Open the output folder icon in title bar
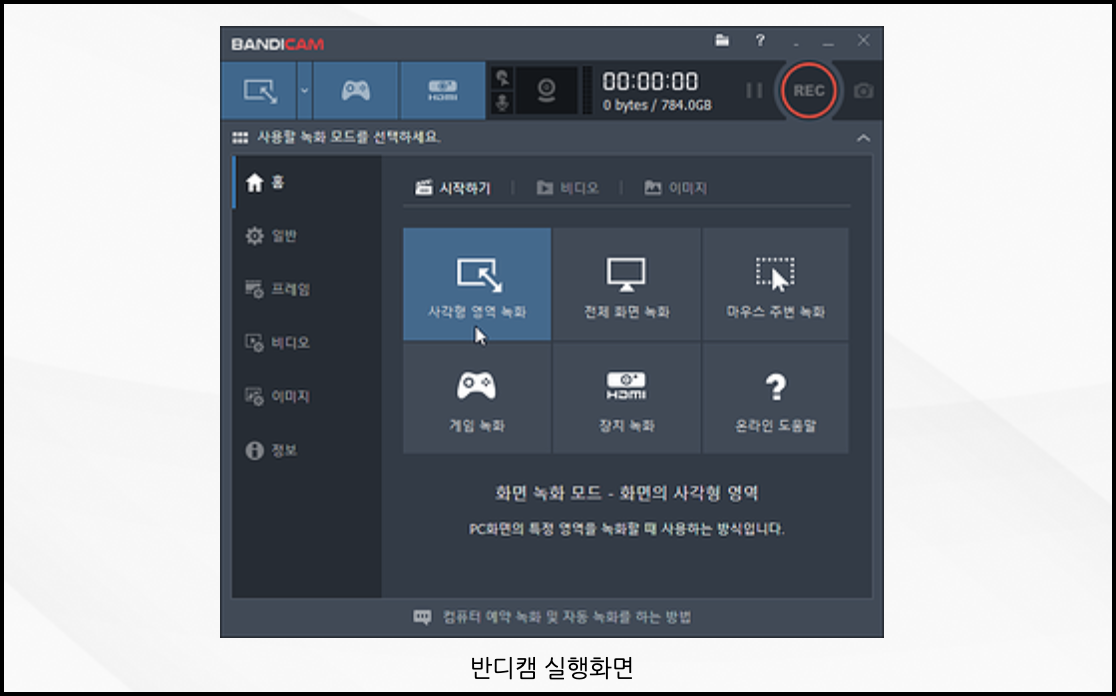 click(x=722, y=41)
